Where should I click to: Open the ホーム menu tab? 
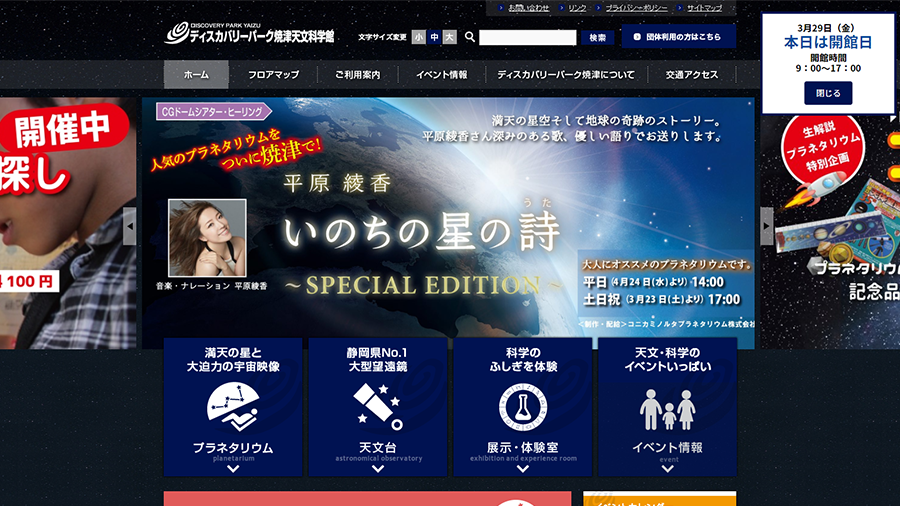tap(196, 75)
